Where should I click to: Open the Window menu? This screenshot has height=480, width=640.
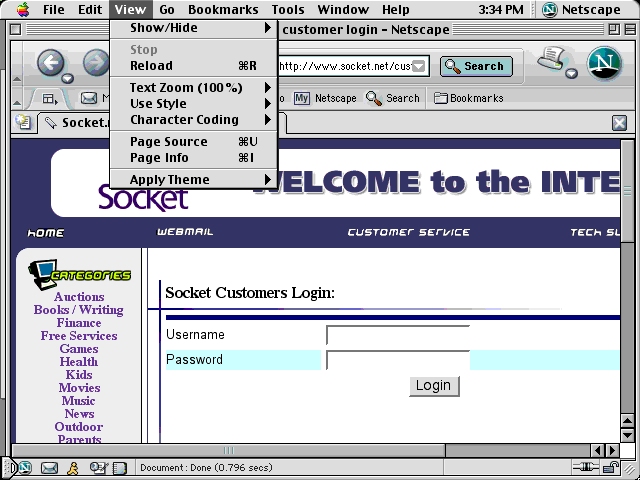pos(343,9)
